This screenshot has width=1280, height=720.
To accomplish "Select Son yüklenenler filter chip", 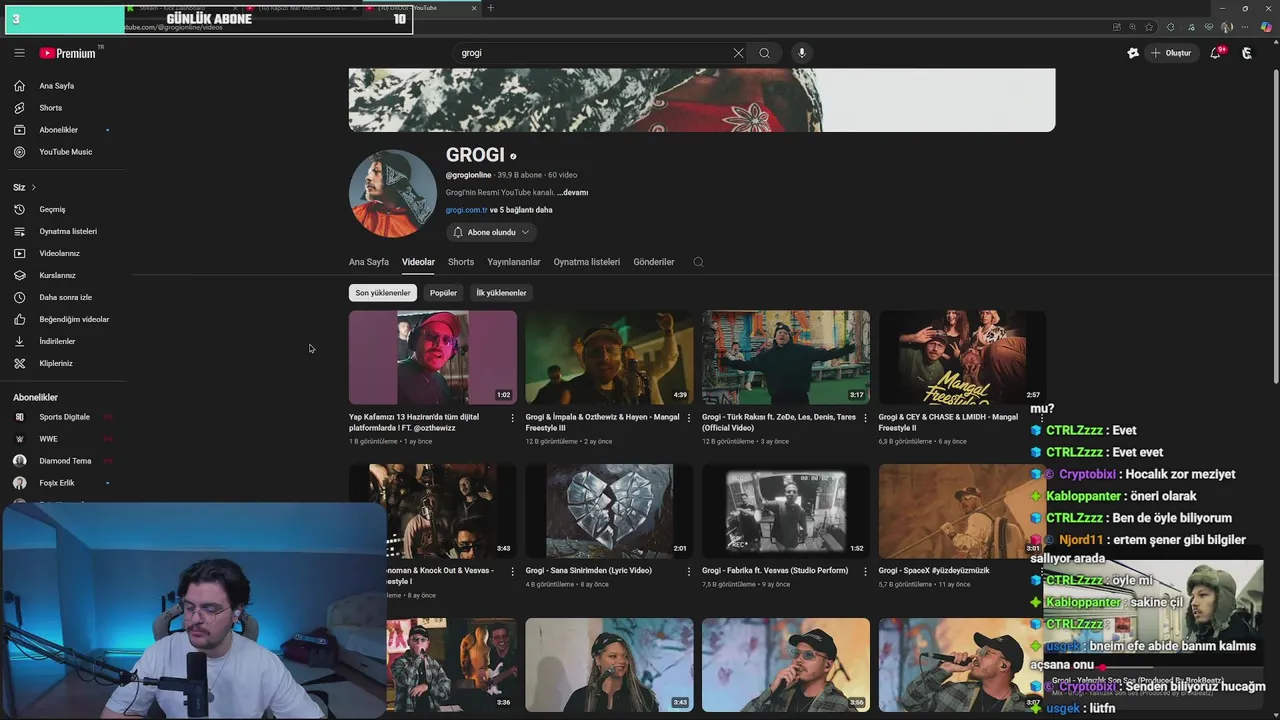I will [x=383, y=293].
